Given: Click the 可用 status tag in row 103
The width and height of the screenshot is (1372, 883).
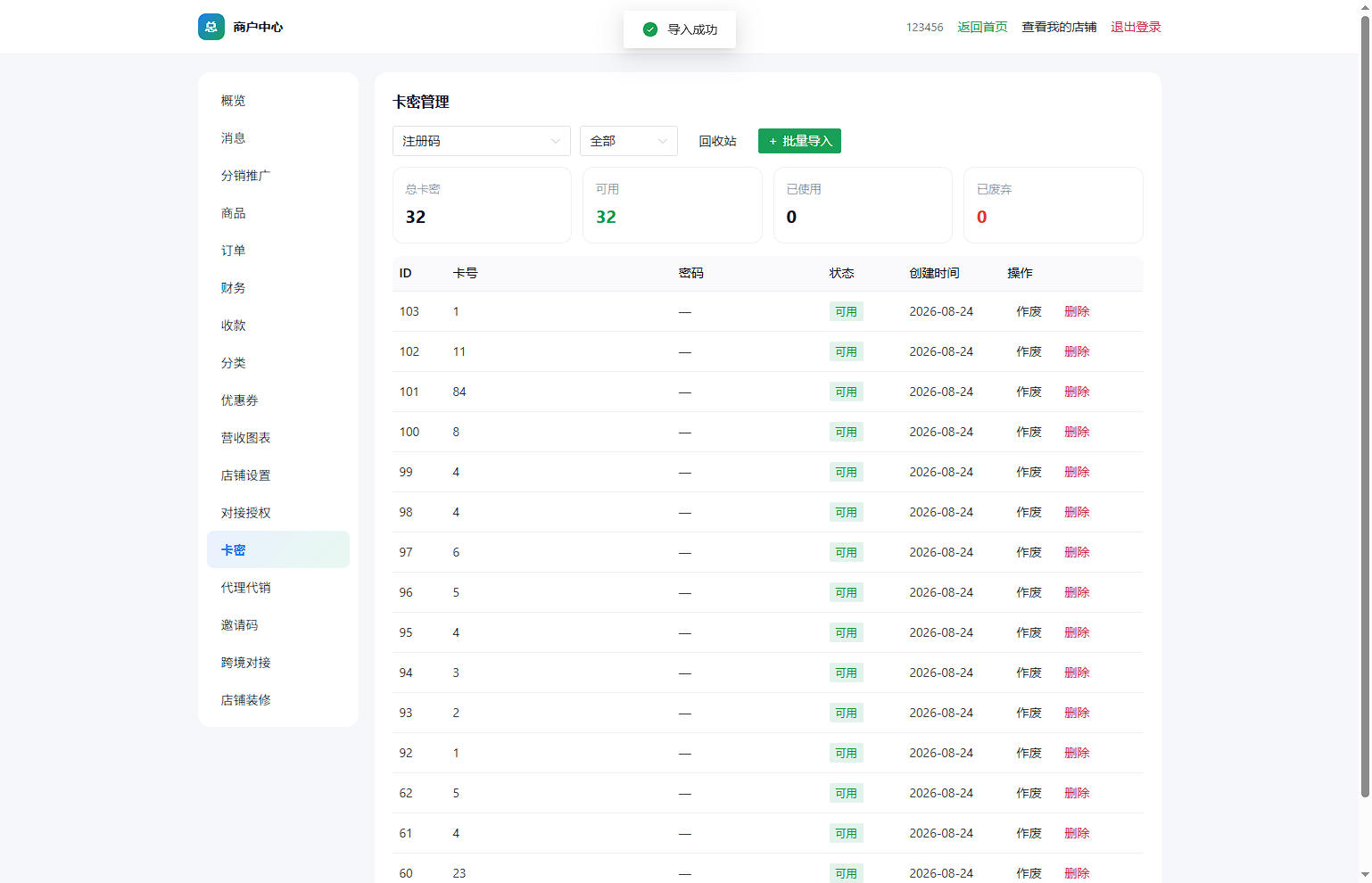Looking at the screenshot, I should (x=846, y=312).
